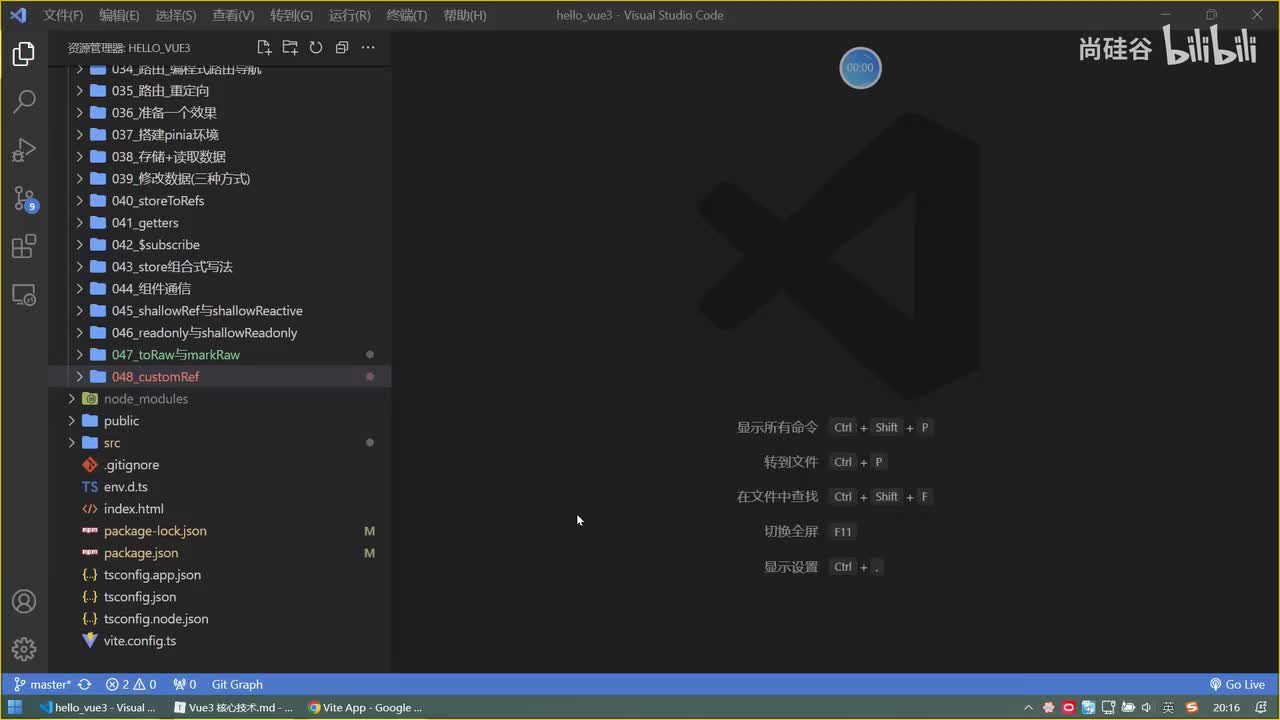Start Go Live server
1280x720 pixels.
click(1237, 684)
